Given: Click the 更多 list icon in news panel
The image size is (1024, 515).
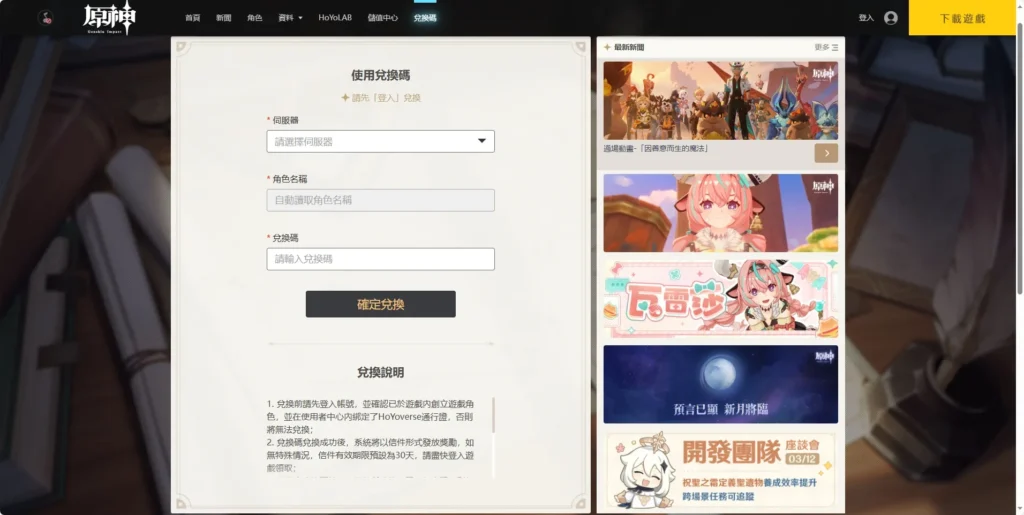Looking at the screenshot, I should 835,47.
